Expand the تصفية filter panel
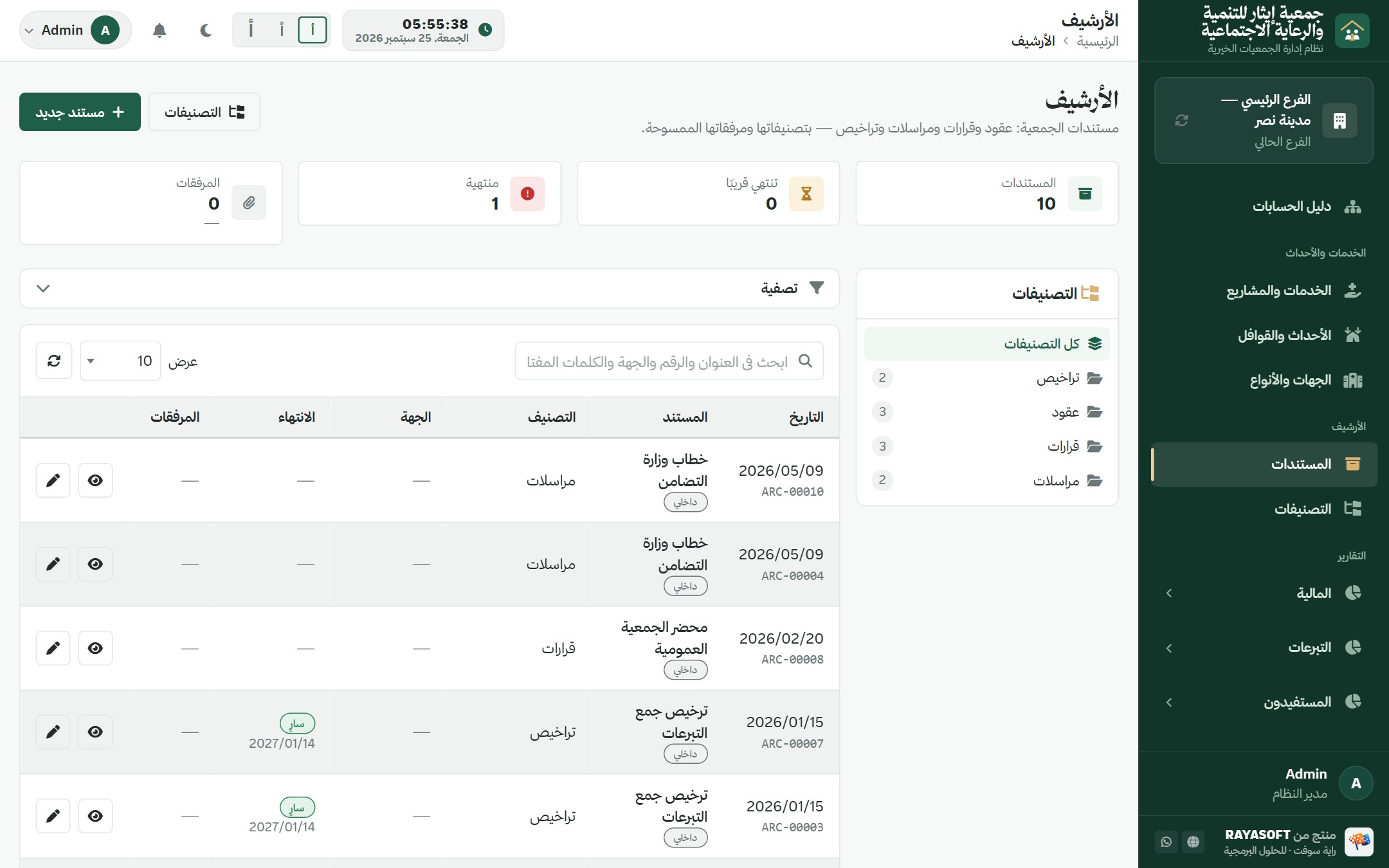 click(430, 288)
